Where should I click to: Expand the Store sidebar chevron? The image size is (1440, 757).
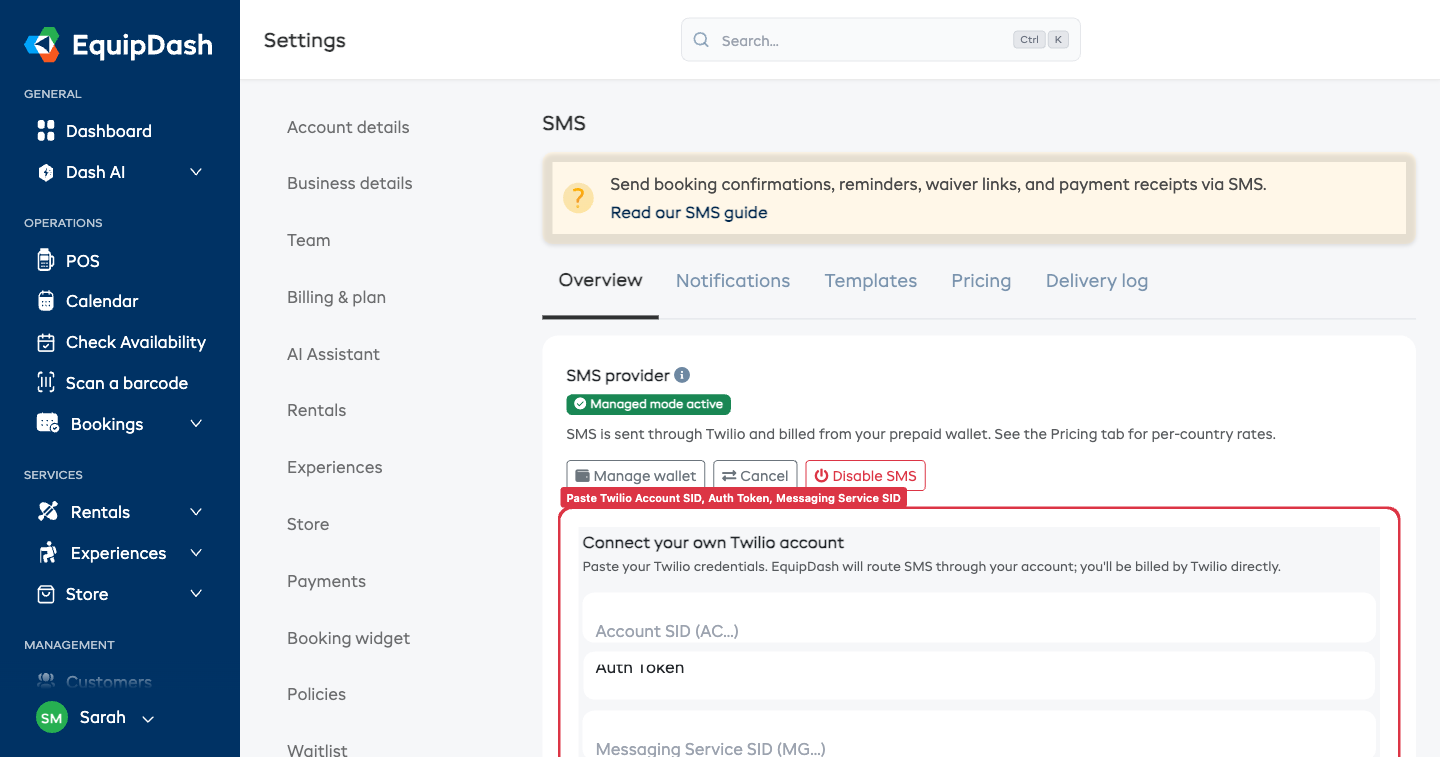196,594
